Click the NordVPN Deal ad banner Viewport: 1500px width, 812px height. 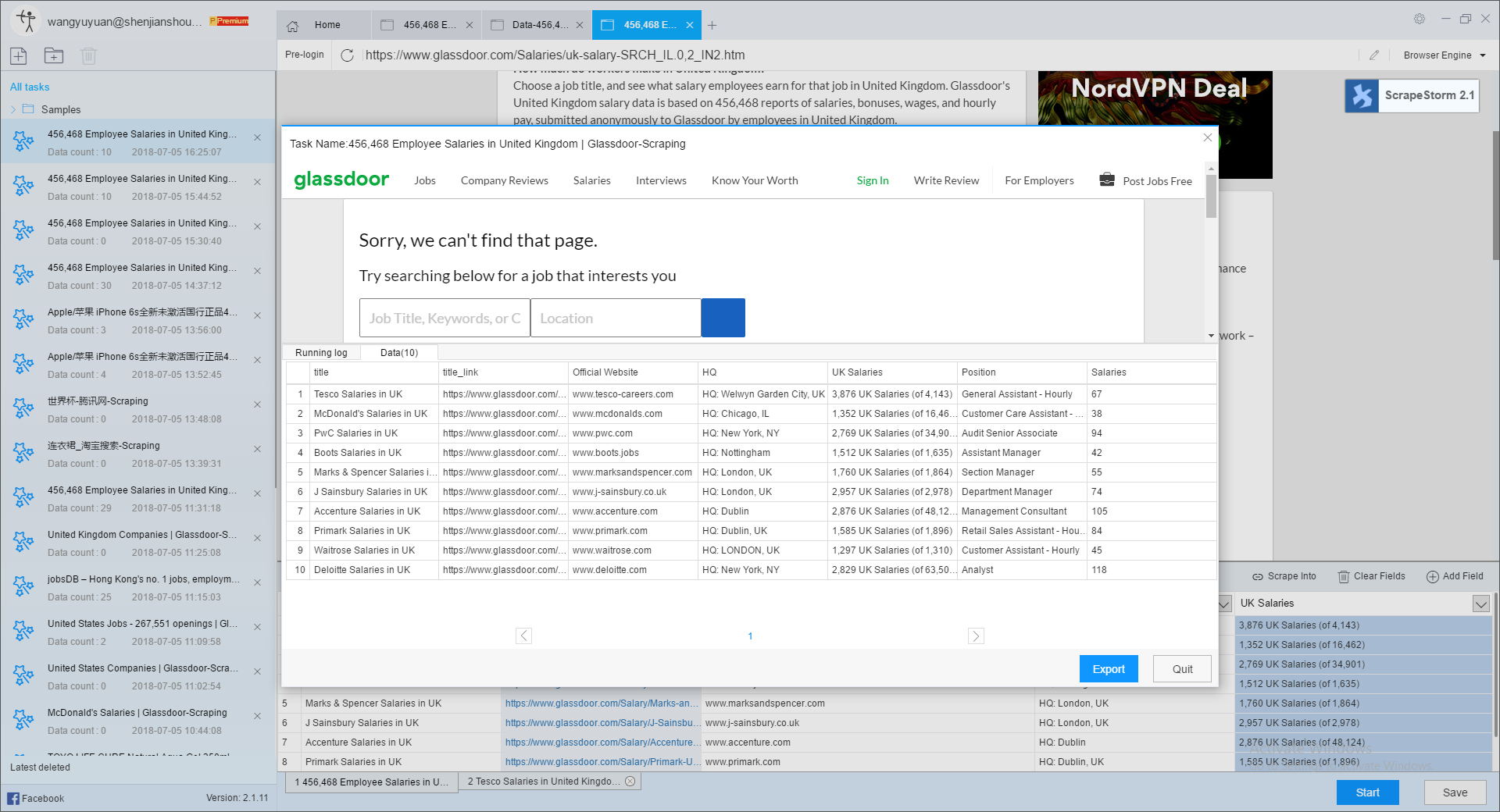point(1155,124)
